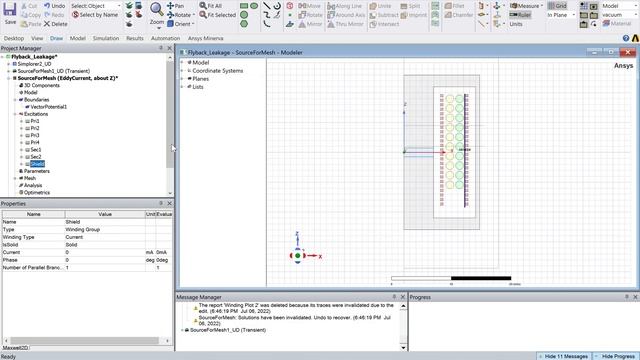This screenshot has height=360, width=640.
Task: Select Optimetrics node in project tree
Action: (x=37, y=193)
